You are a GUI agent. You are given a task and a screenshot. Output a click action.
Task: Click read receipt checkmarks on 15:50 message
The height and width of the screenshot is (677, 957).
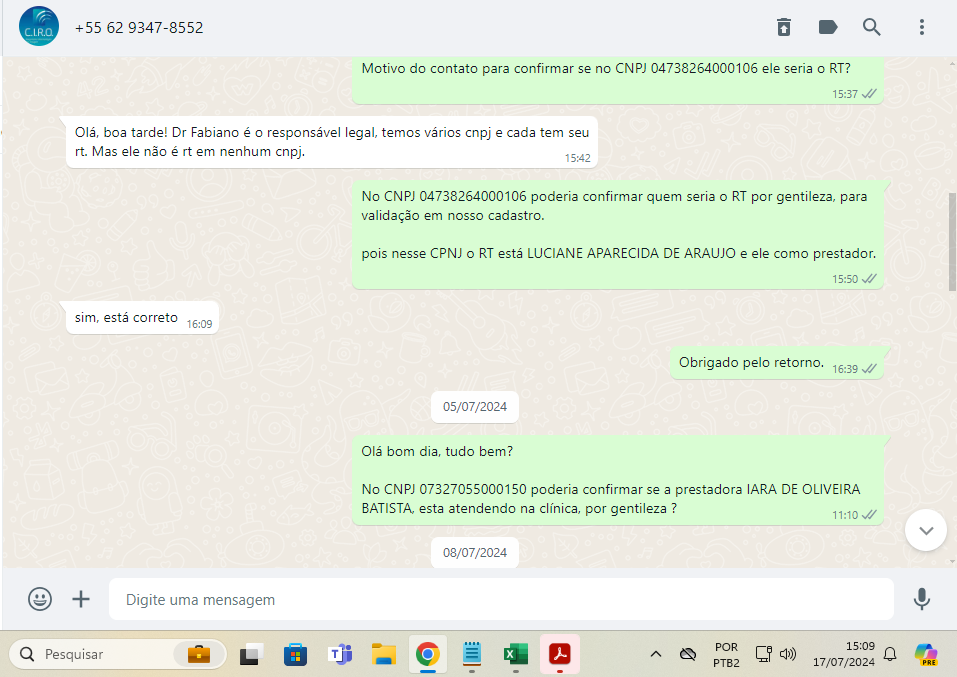point(869,278)
